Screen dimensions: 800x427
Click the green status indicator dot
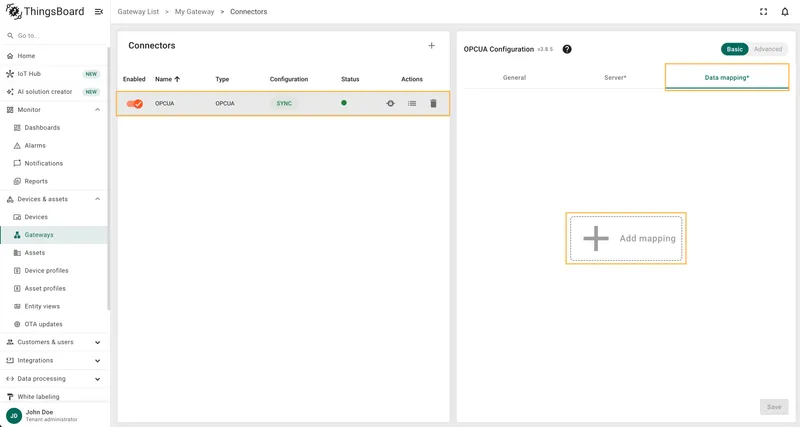344,103
